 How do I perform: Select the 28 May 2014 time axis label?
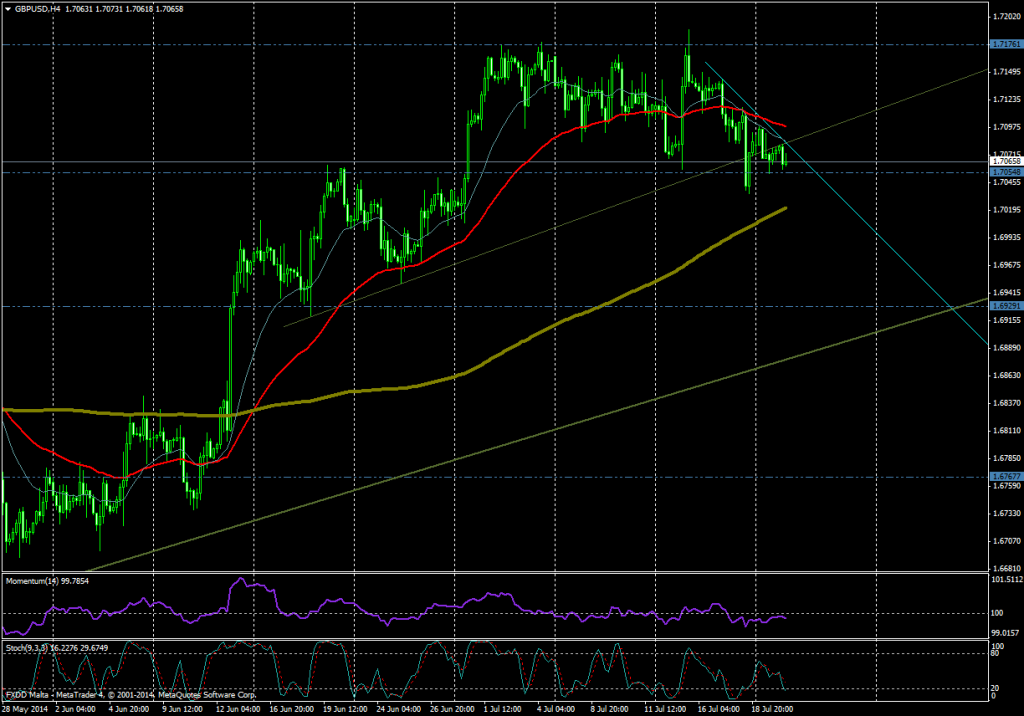26,709
